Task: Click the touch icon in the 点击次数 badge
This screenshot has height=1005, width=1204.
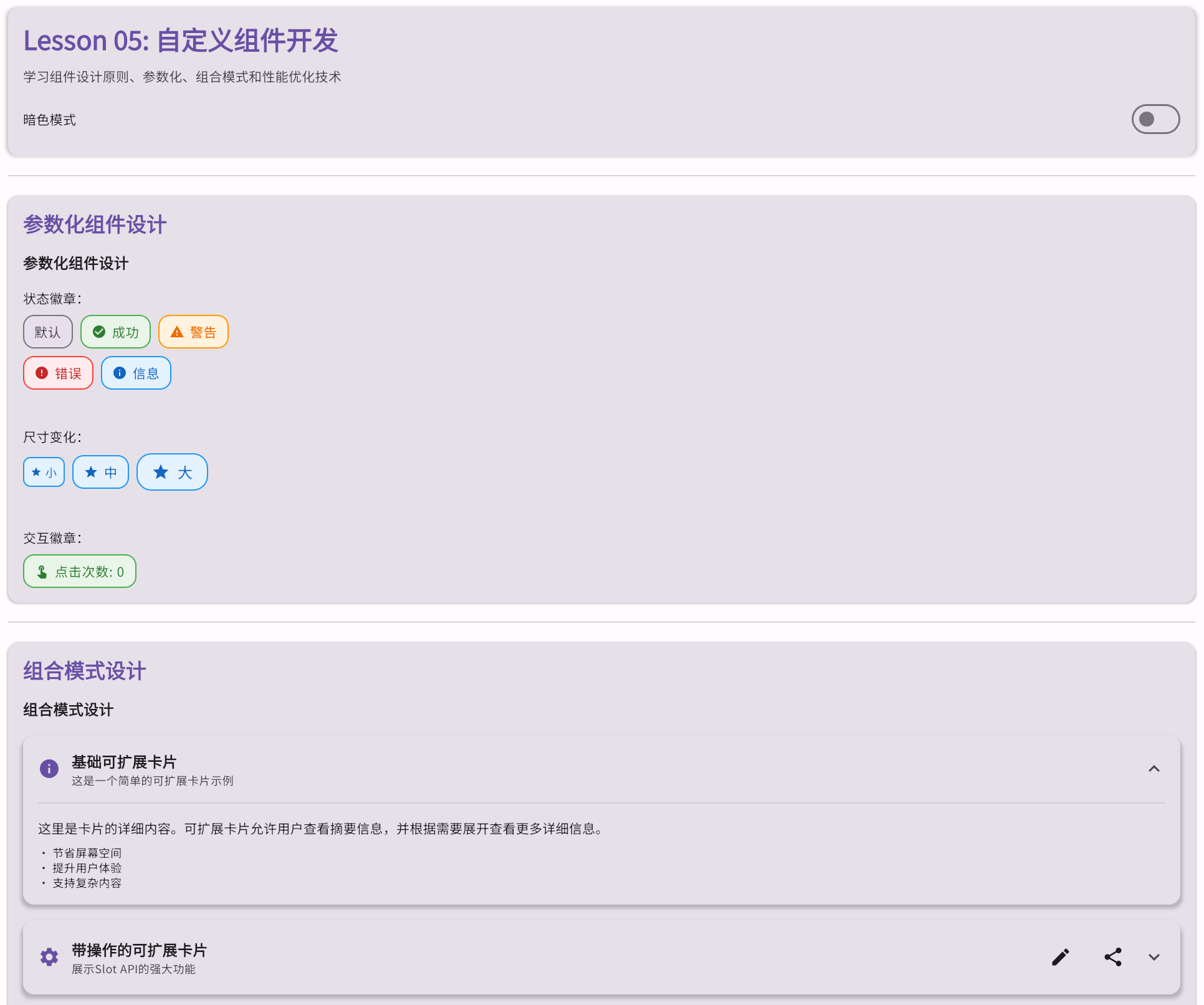Action: click(41, 570)
